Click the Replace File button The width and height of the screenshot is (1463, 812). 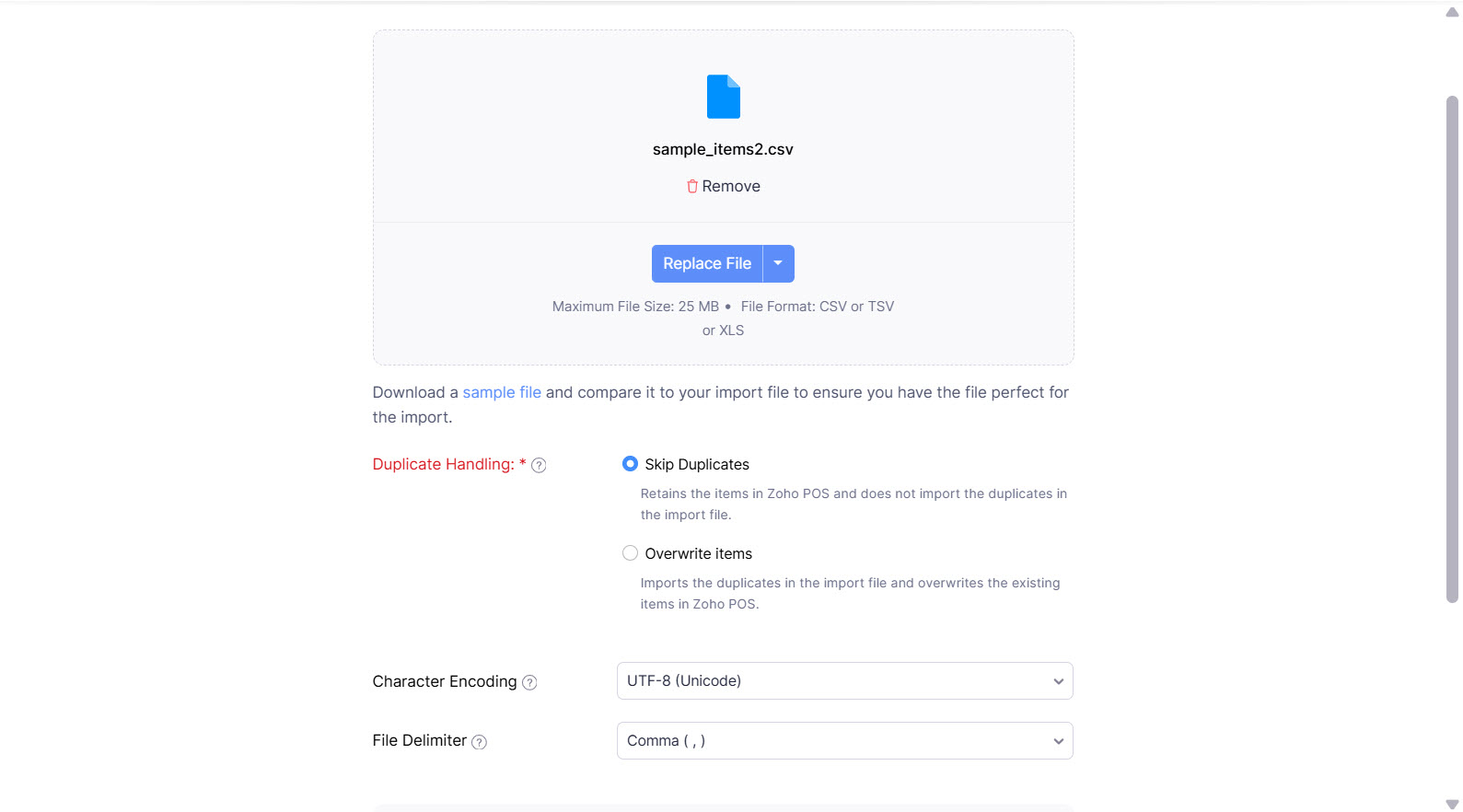pos(706,263)
